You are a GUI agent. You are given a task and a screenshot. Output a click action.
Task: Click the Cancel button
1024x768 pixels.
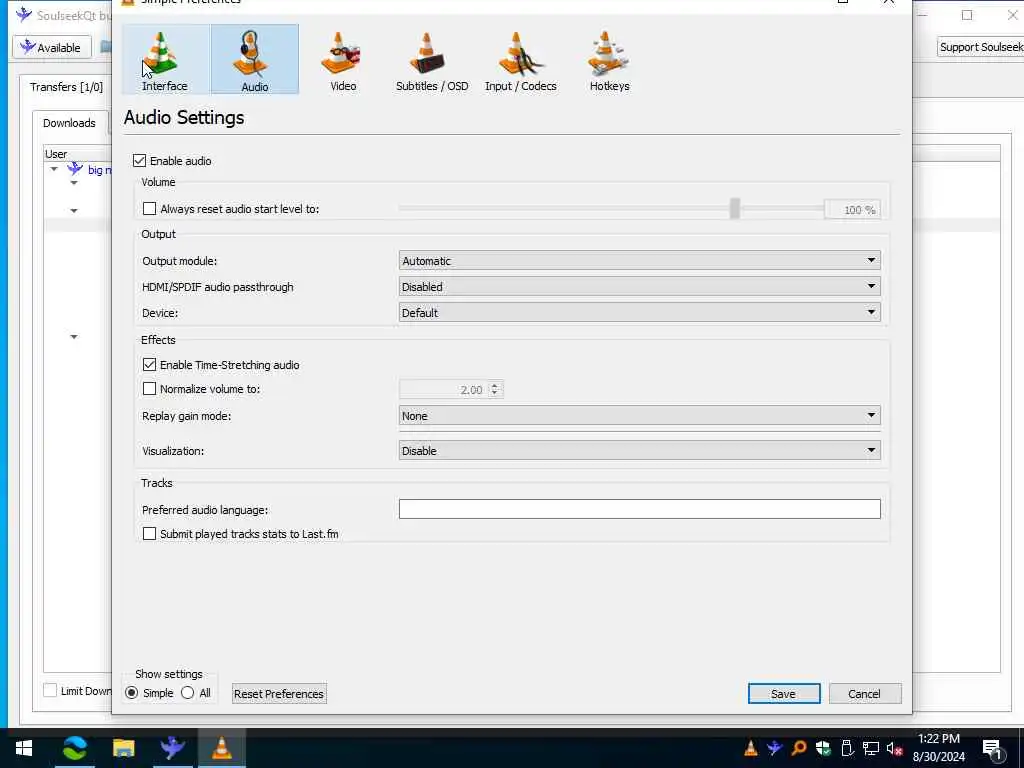(x=865, y=694)
